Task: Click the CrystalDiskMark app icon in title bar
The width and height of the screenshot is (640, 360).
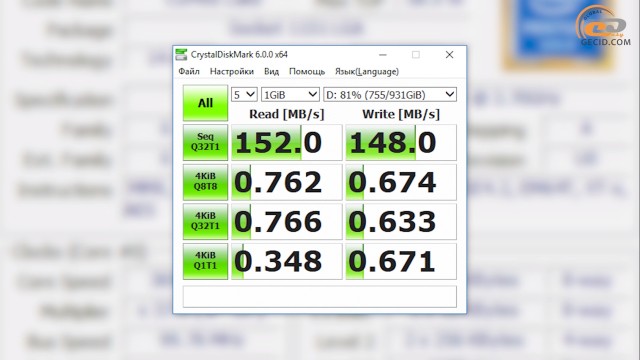Action: [181, 54]
